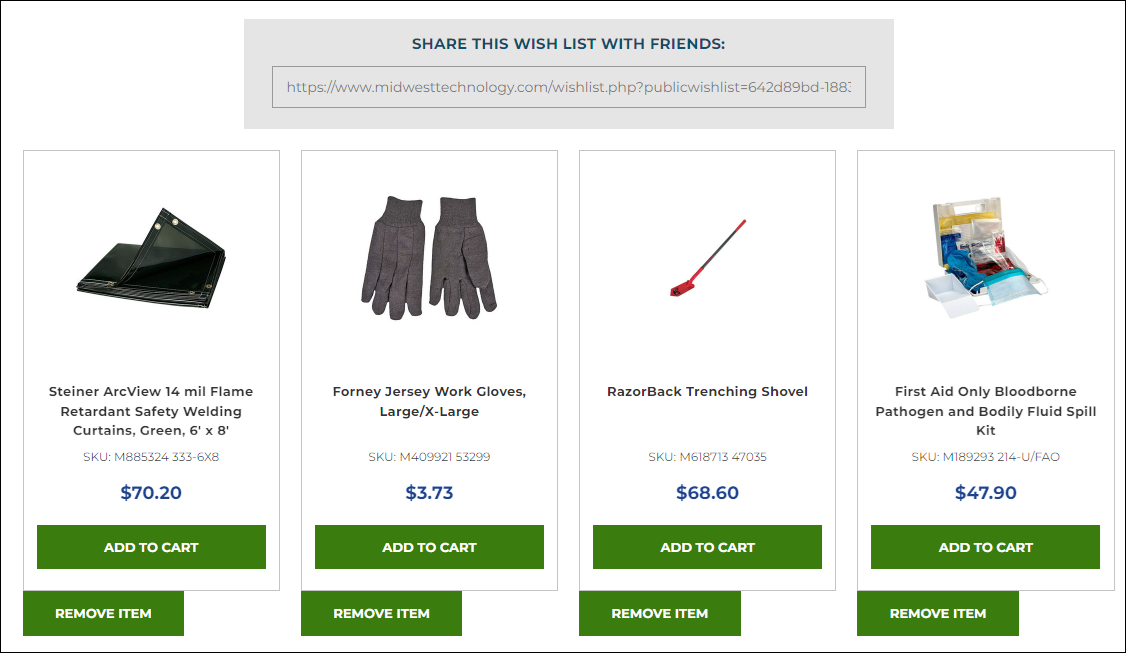Remove welding curtains from wish list
The image size is (1126, 653).
pos(103,613)
